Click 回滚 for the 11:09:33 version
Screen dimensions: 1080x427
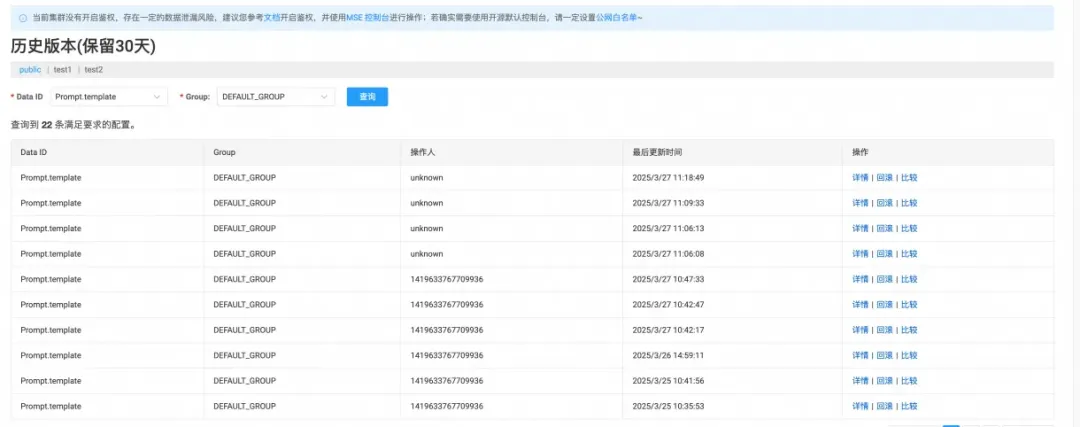point(884,203)
